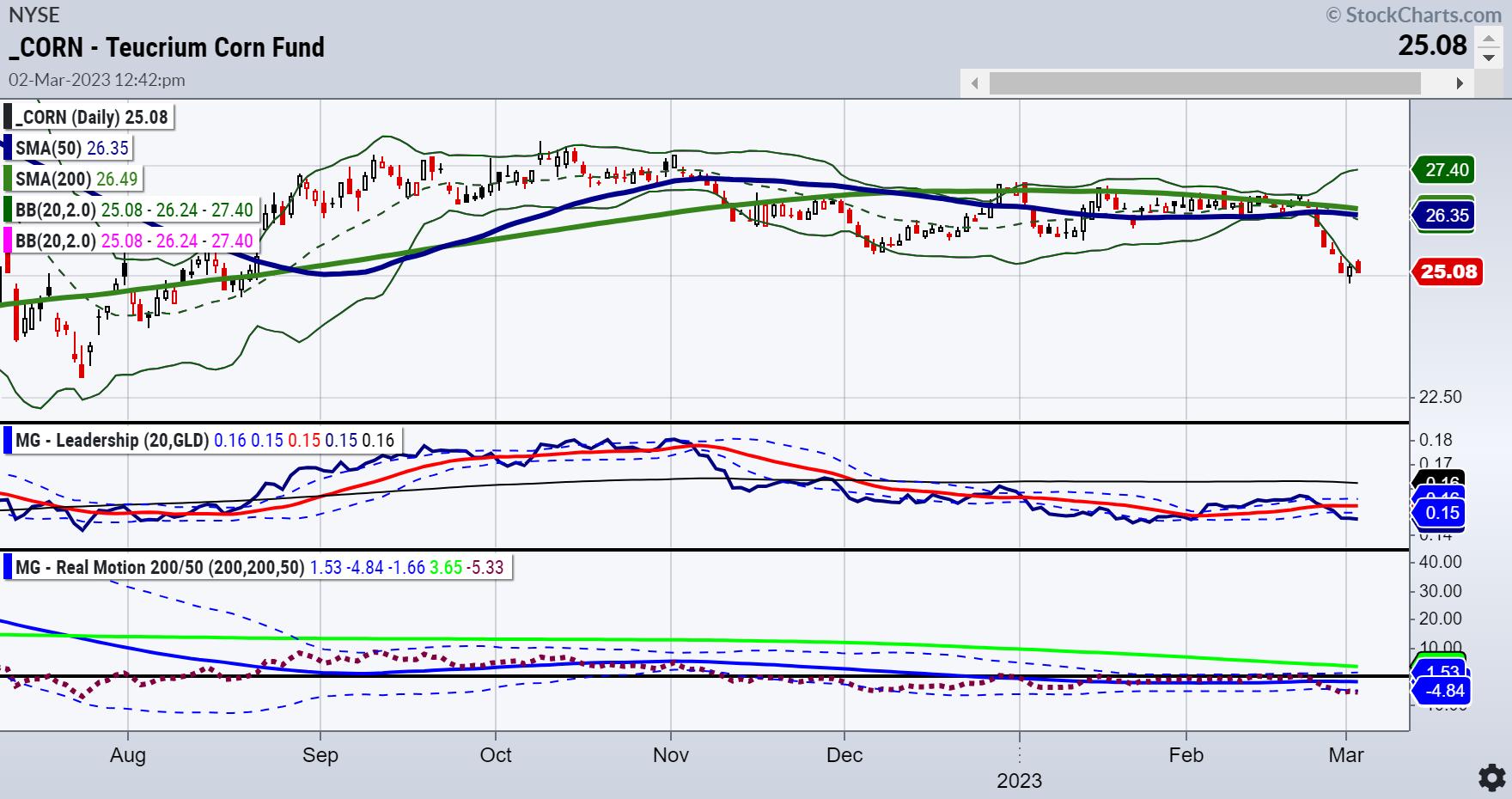Select the SMA(50) 26.35 legend entry
The height and width of the screenshot is (799, 1512).
coord(71,148)
